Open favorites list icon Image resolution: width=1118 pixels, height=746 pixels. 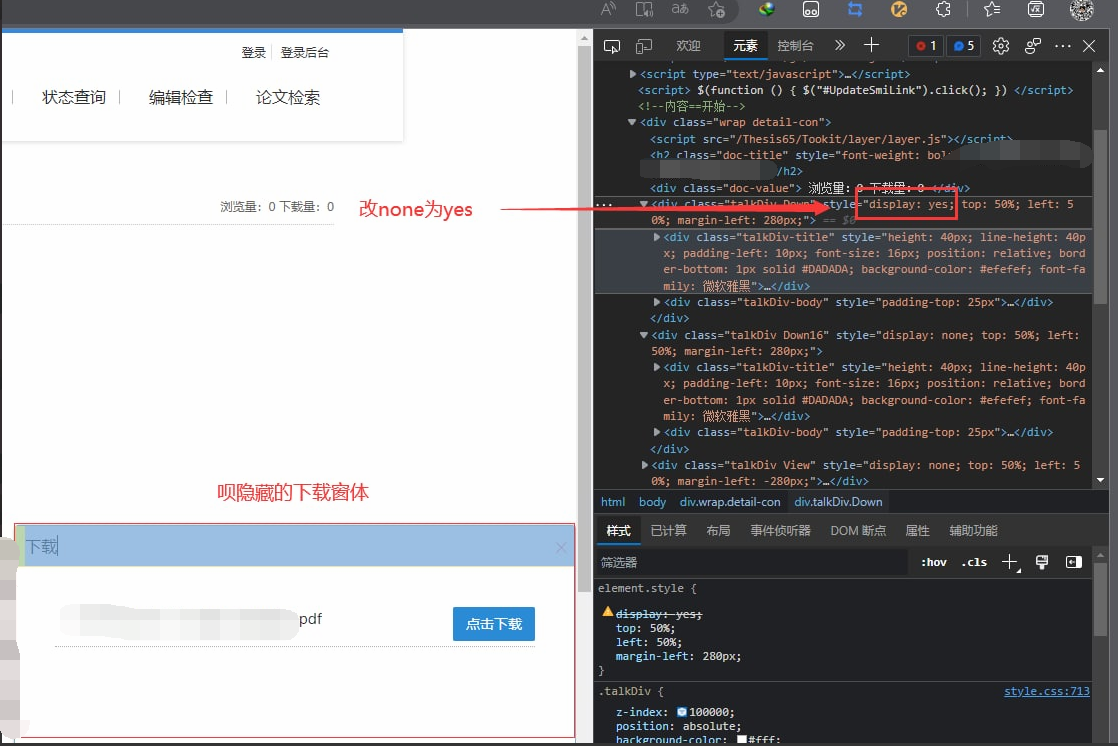[x=992, y=9]
